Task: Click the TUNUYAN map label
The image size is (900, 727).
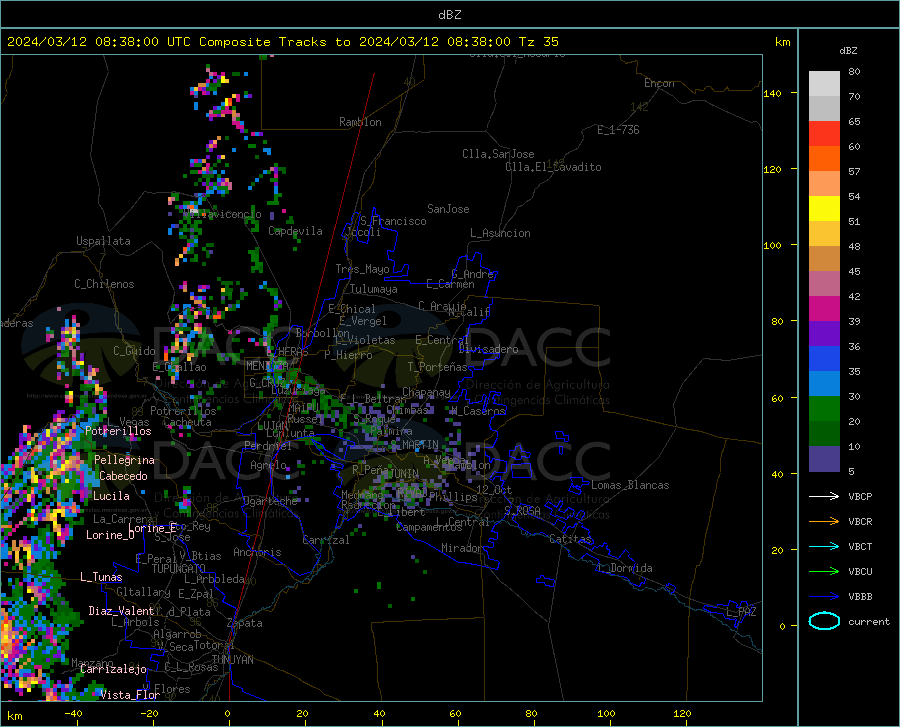Action: (232, 660)
